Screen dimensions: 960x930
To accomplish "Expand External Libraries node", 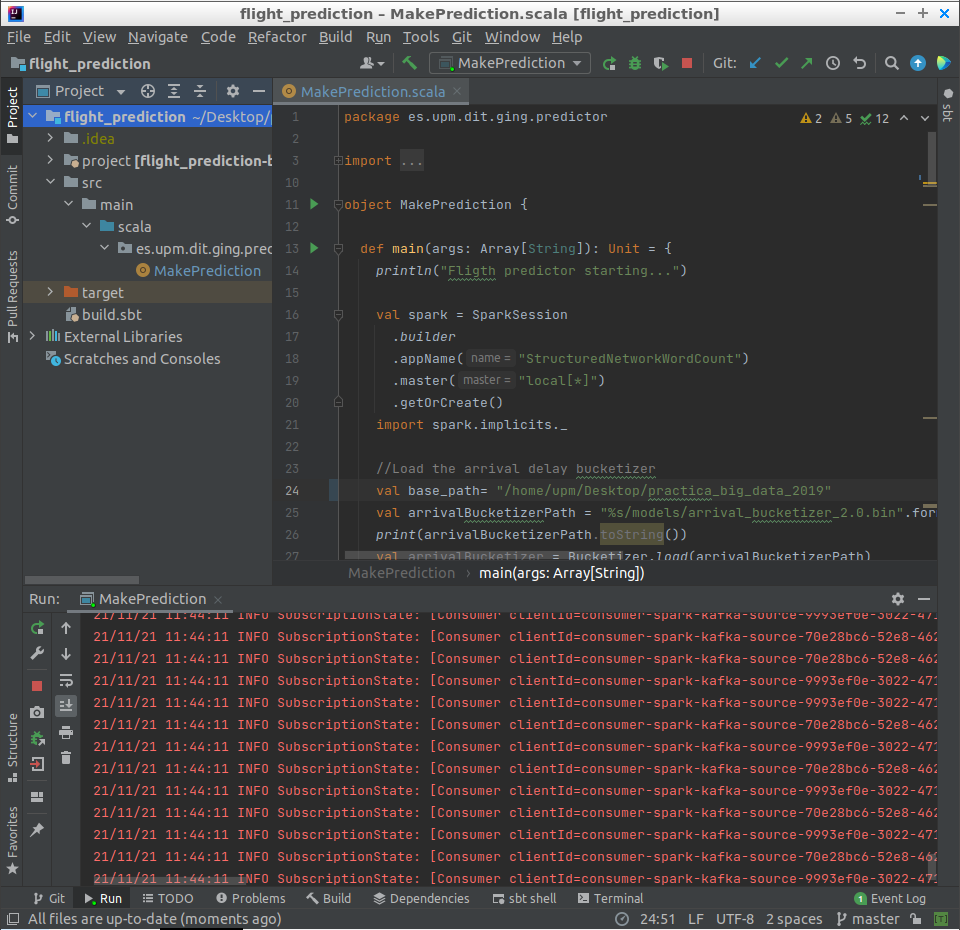I will pos(32,336).
